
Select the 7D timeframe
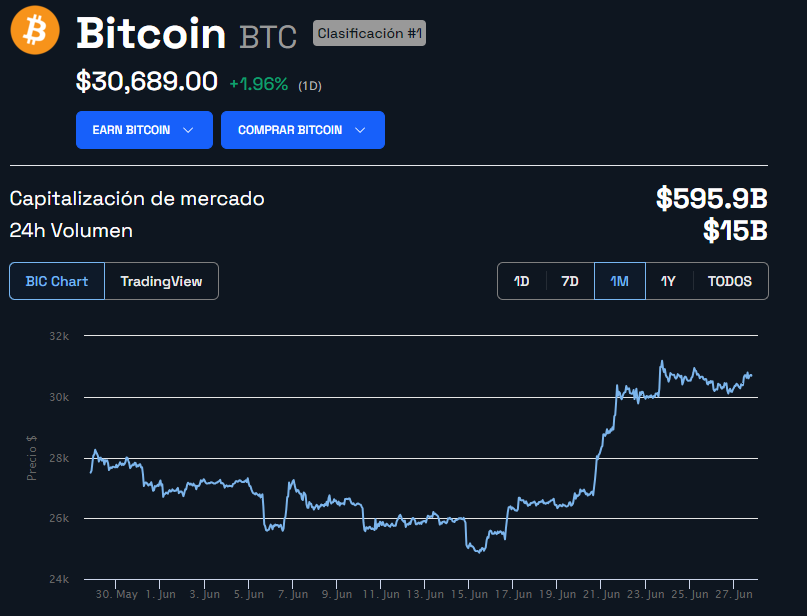click(x=569, y=281)
